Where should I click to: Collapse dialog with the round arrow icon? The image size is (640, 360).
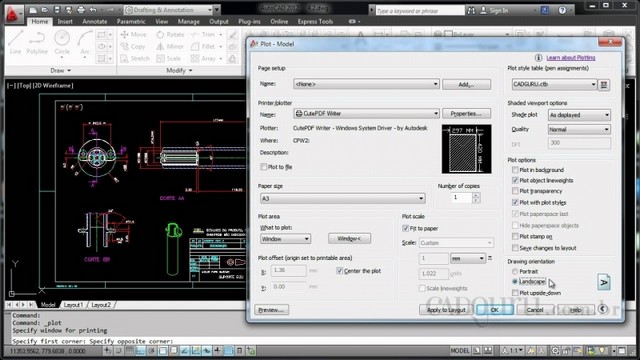point(602,309)
